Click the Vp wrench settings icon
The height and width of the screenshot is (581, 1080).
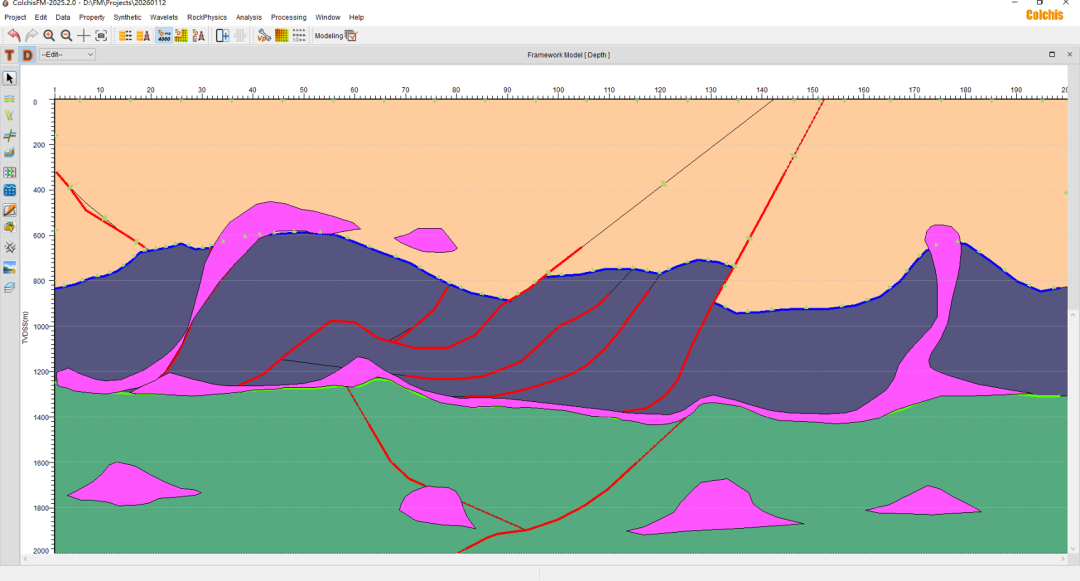click(264, 35)
